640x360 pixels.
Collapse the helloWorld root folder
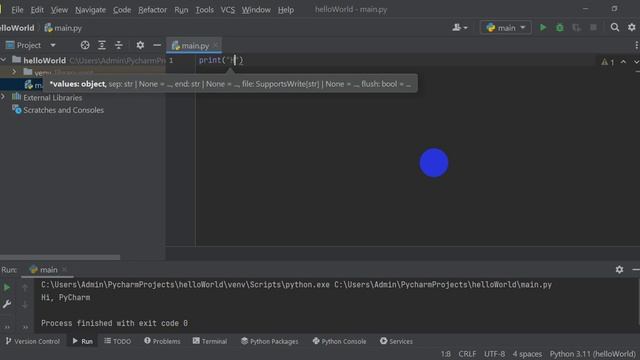pyautogui.click(x=4, y=60)
